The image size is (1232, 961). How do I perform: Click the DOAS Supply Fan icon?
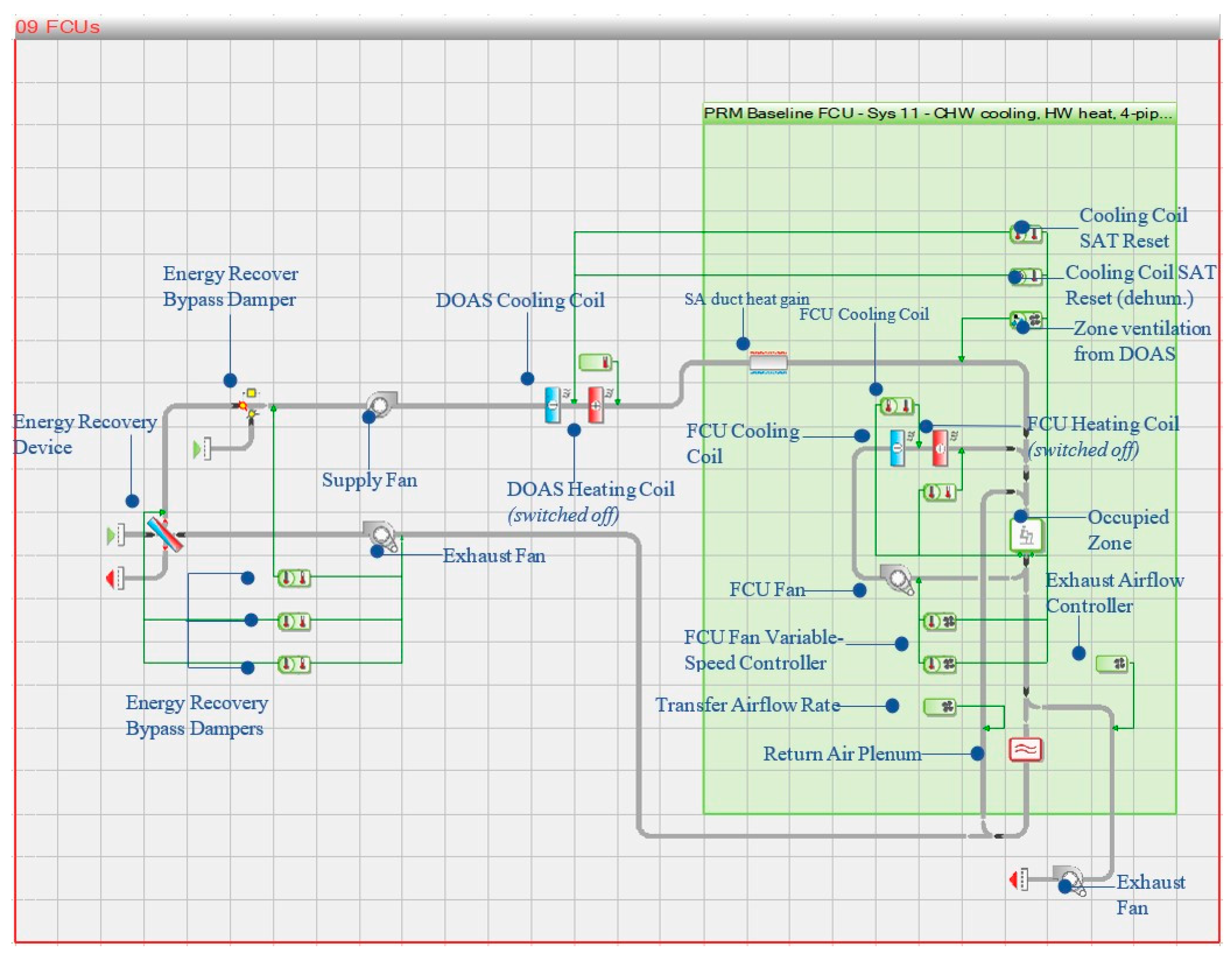[x=380, y=404]
